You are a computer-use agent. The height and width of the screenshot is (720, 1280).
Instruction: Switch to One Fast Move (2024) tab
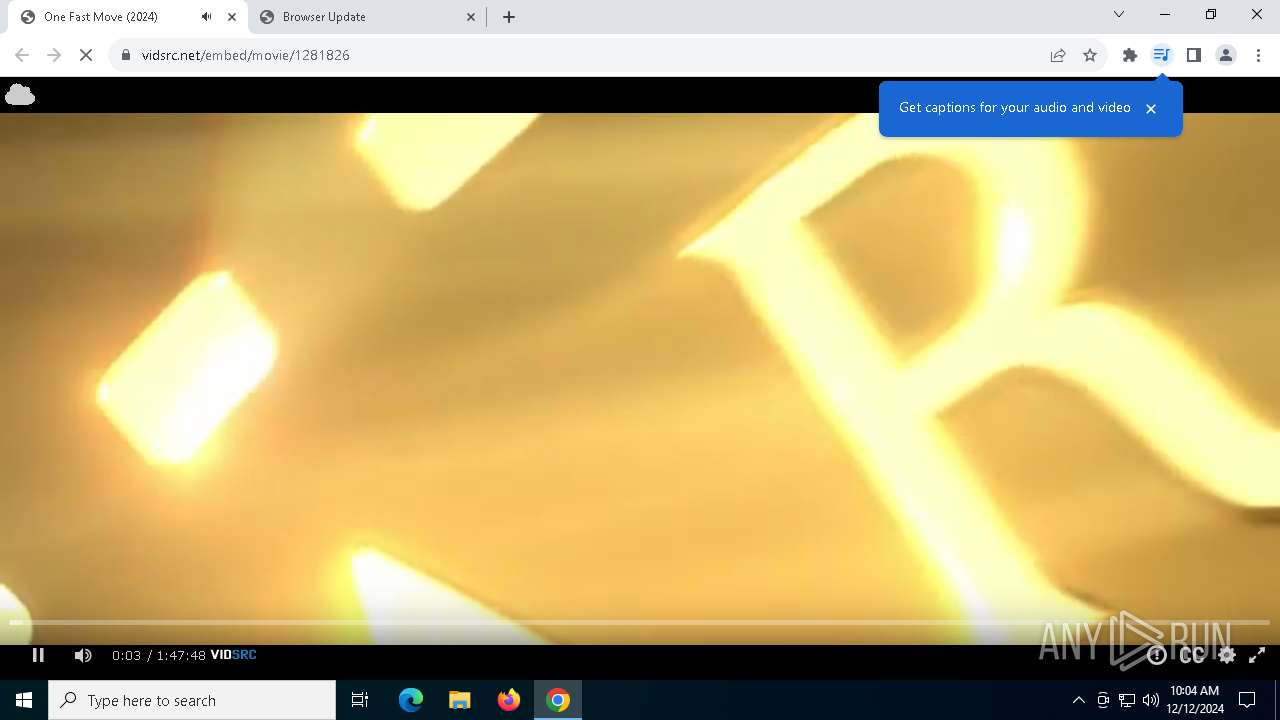(128, 17)
